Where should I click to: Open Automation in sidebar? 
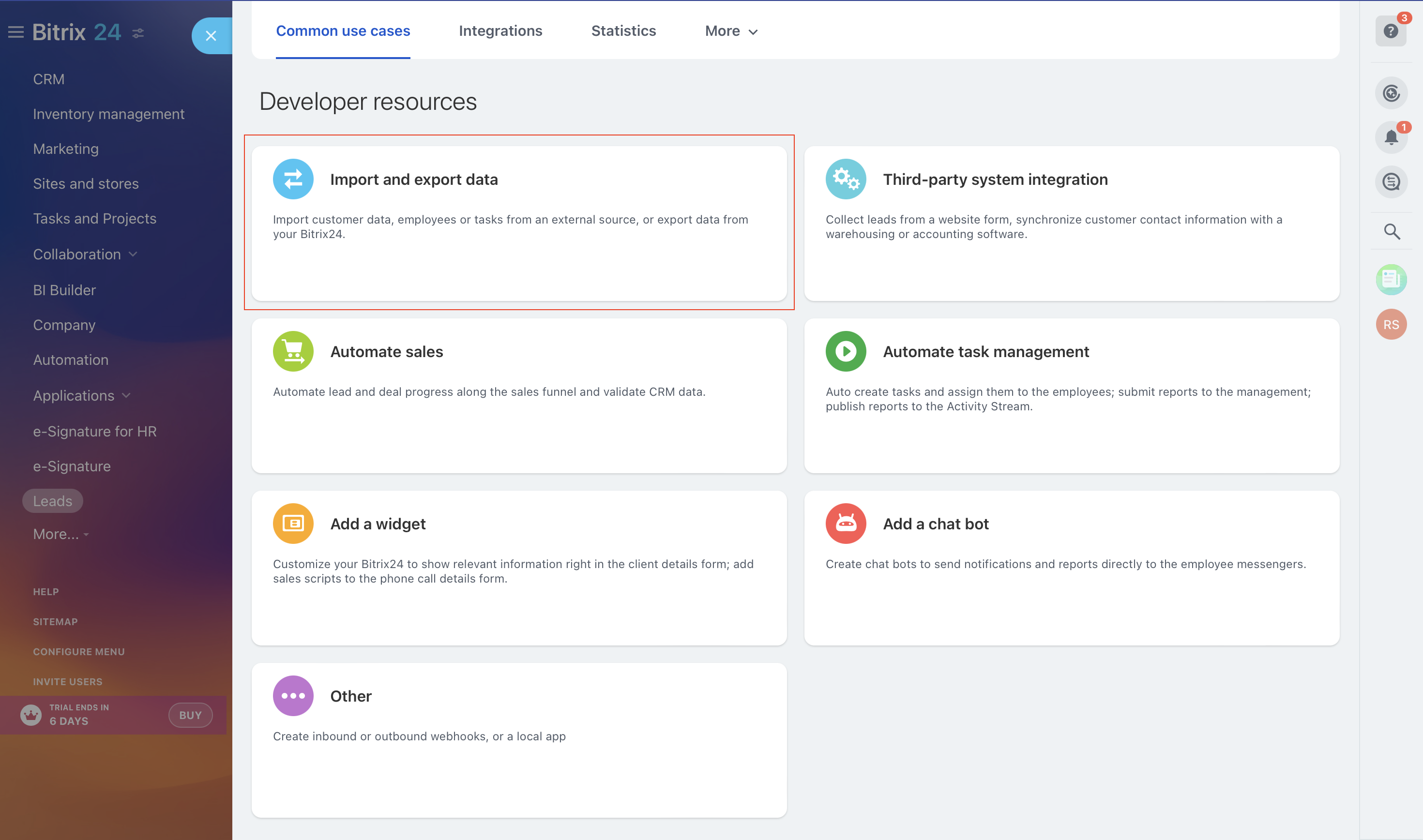71,360
